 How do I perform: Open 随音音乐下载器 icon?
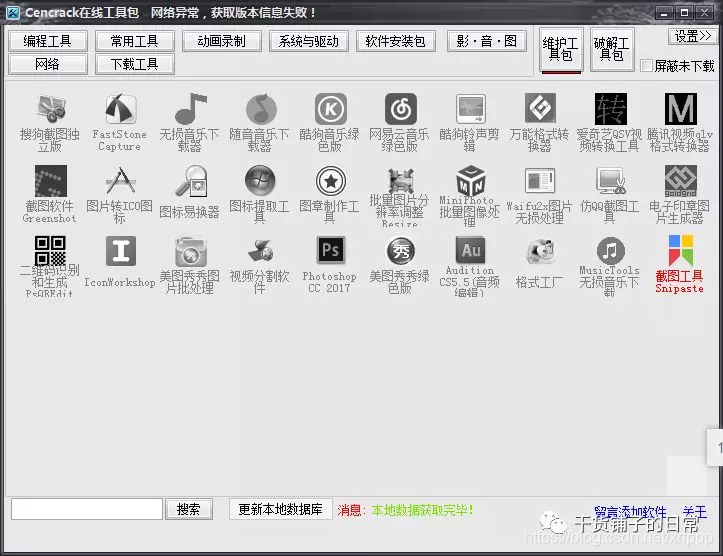pyautogui.click(x=260, y=109)
